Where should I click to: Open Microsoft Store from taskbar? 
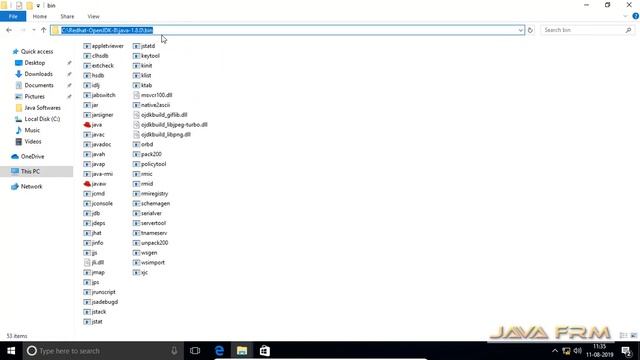(264, 351)
